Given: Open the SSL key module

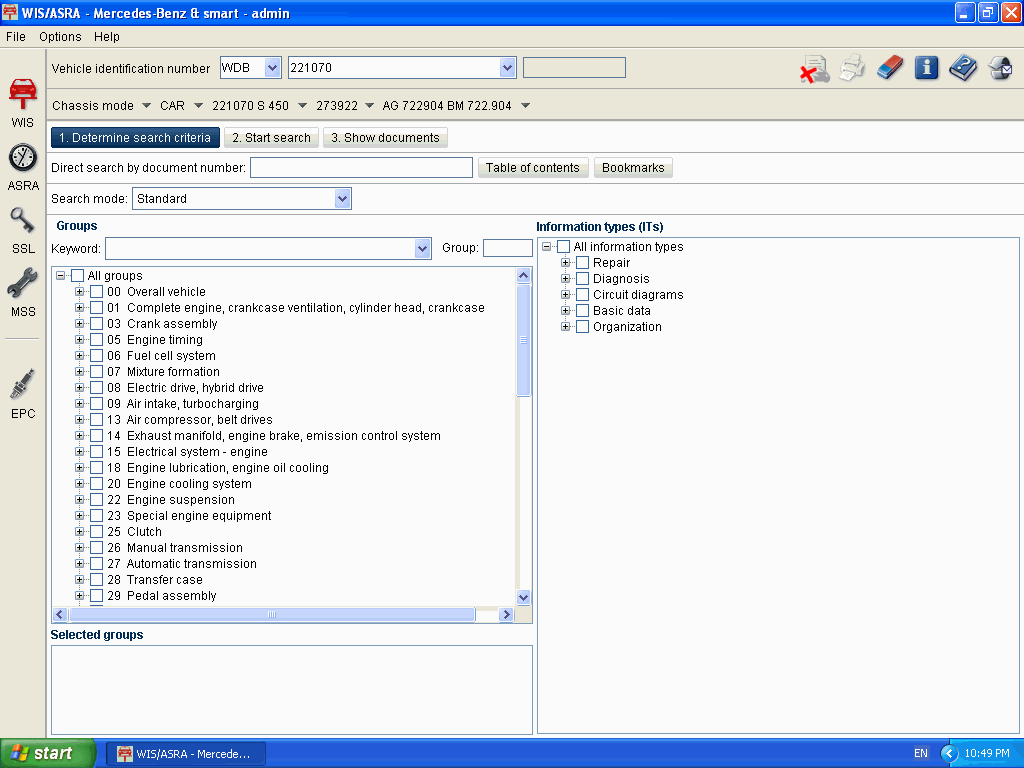Looking at the screenshot, I should tap(23, 229).
